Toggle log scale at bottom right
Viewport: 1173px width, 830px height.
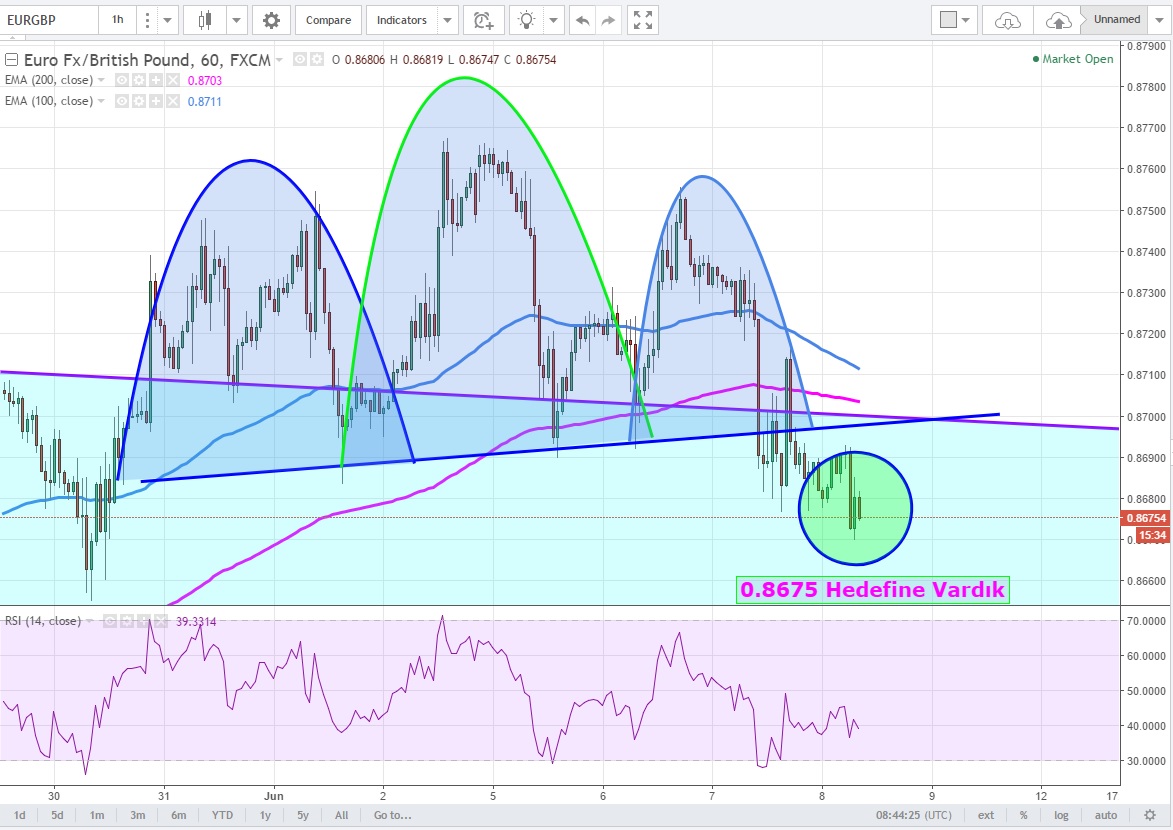pyautogui.click(x=1060, y=815)
